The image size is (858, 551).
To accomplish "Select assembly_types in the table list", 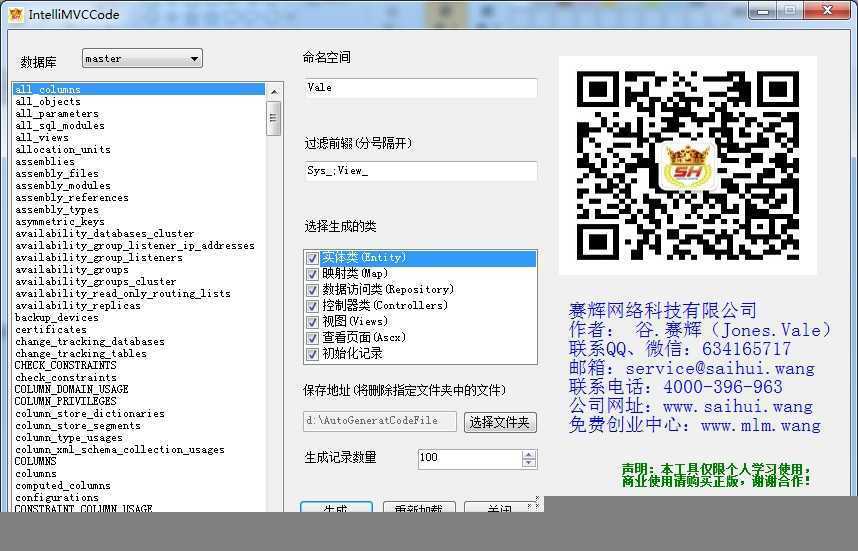I will [139, 210].
